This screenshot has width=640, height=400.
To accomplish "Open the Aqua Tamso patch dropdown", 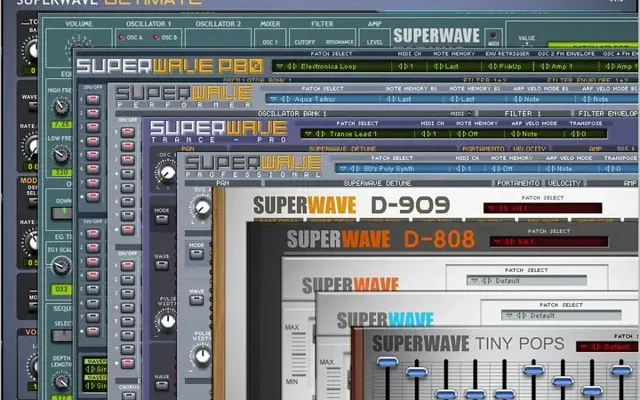I will click(314, 99).
